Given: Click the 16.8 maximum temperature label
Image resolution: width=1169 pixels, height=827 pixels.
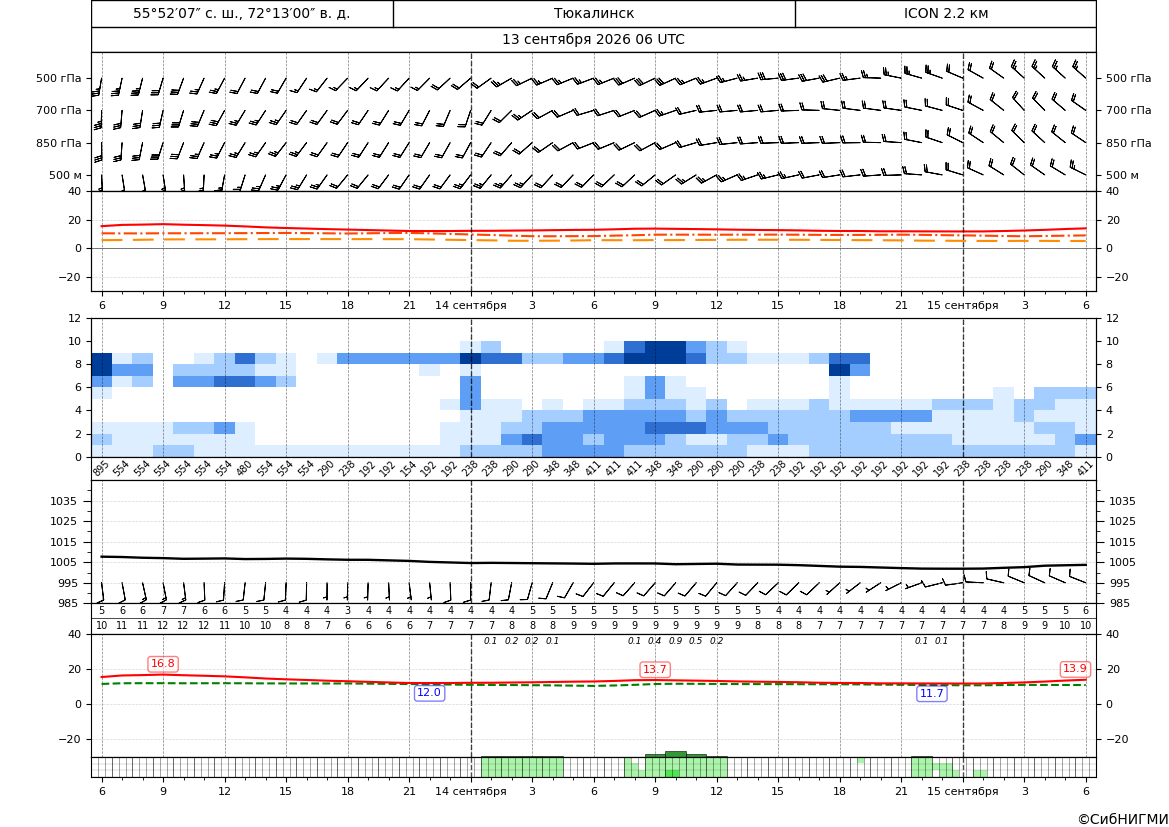Looking at the screenshot, I should pos(163,664).
